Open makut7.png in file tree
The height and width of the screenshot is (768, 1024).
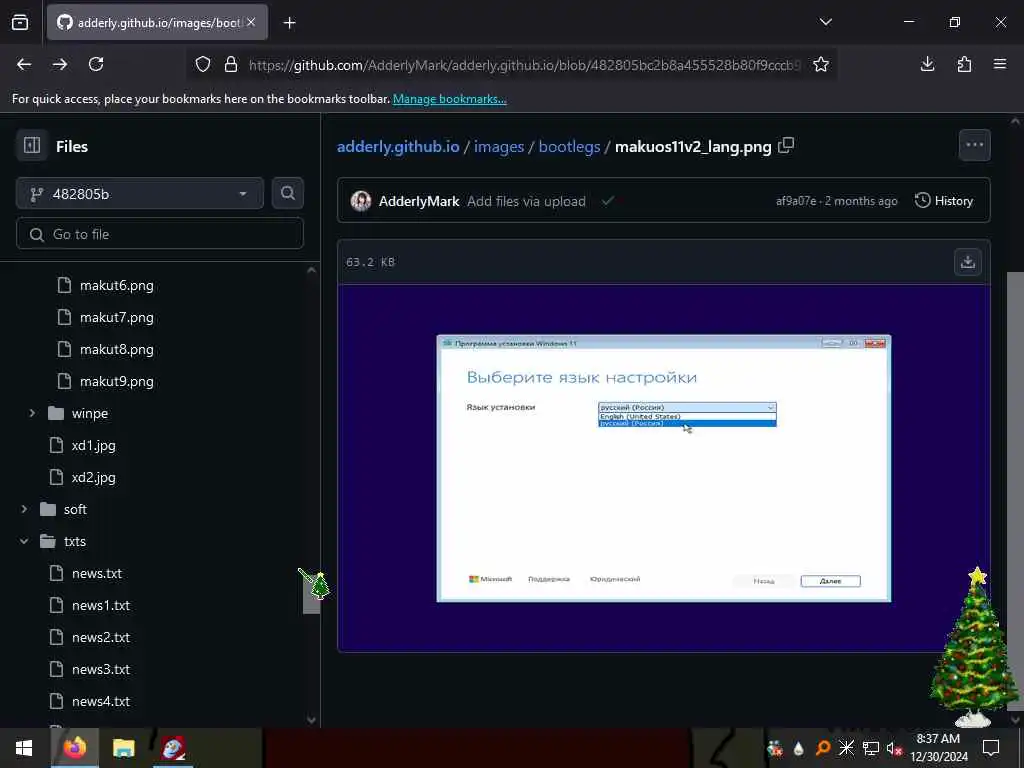[x=117, y=317]
